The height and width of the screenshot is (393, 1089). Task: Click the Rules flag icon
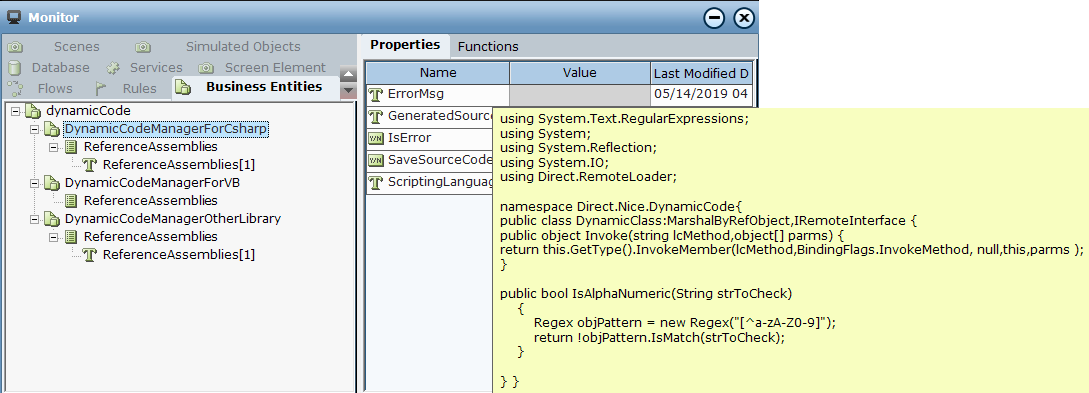coord(101,88)
